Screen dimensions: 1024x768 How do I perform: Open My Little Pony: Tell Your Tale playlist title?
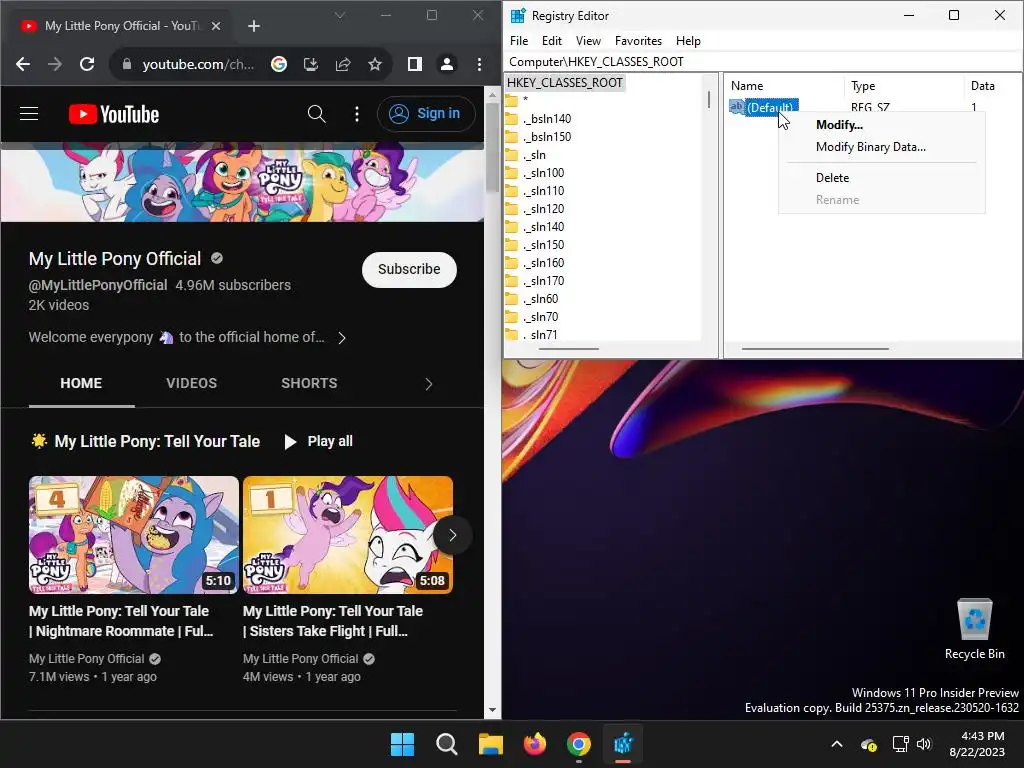tap(157, 441)
